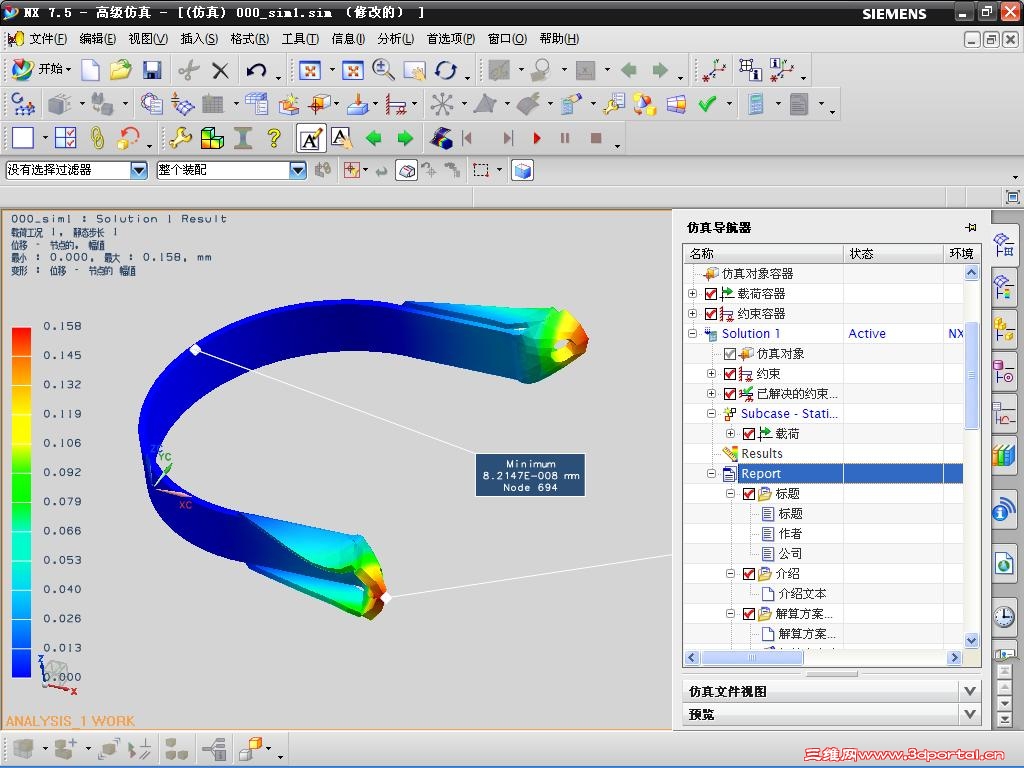Click the yellow wrench icon
Image resolution: width=1024 pixels, height=768 pixels.
(x=180, y=138)
